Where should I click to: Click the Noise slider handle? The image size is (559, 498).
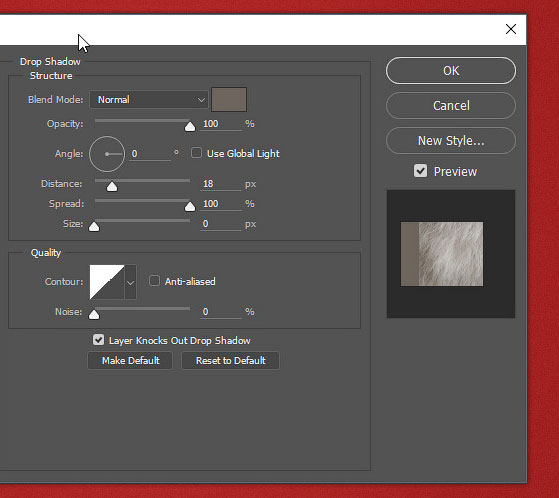pos(94,314)
